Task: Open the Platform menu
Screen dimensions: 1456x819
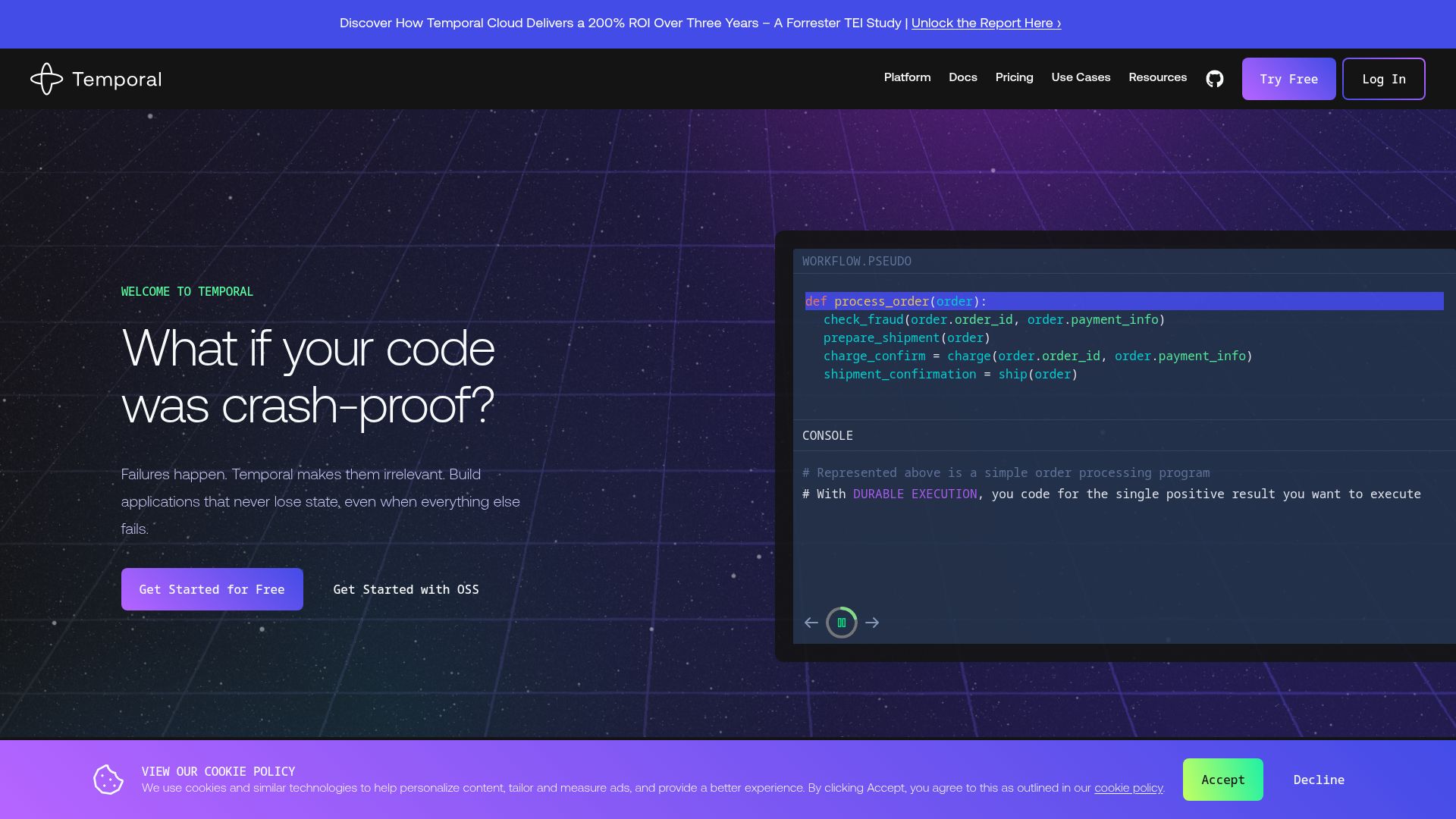Action: pos(907,77)
